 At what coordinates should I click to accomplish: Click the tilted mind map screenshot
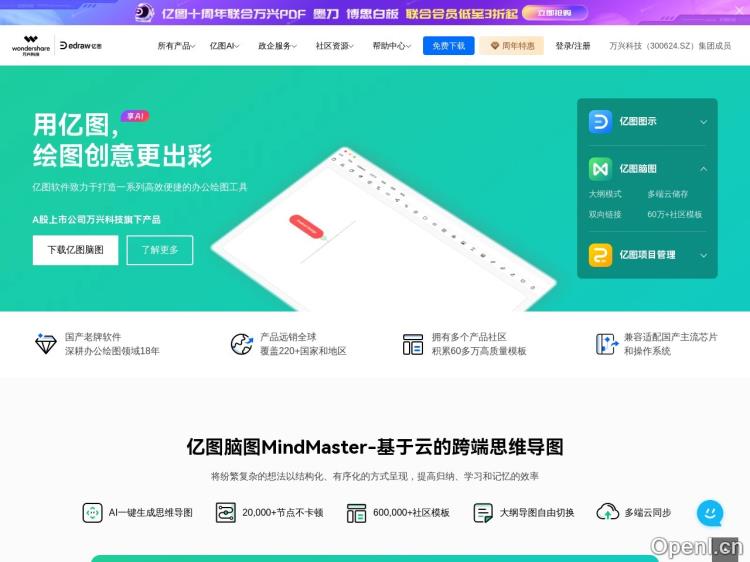(384, 232)
